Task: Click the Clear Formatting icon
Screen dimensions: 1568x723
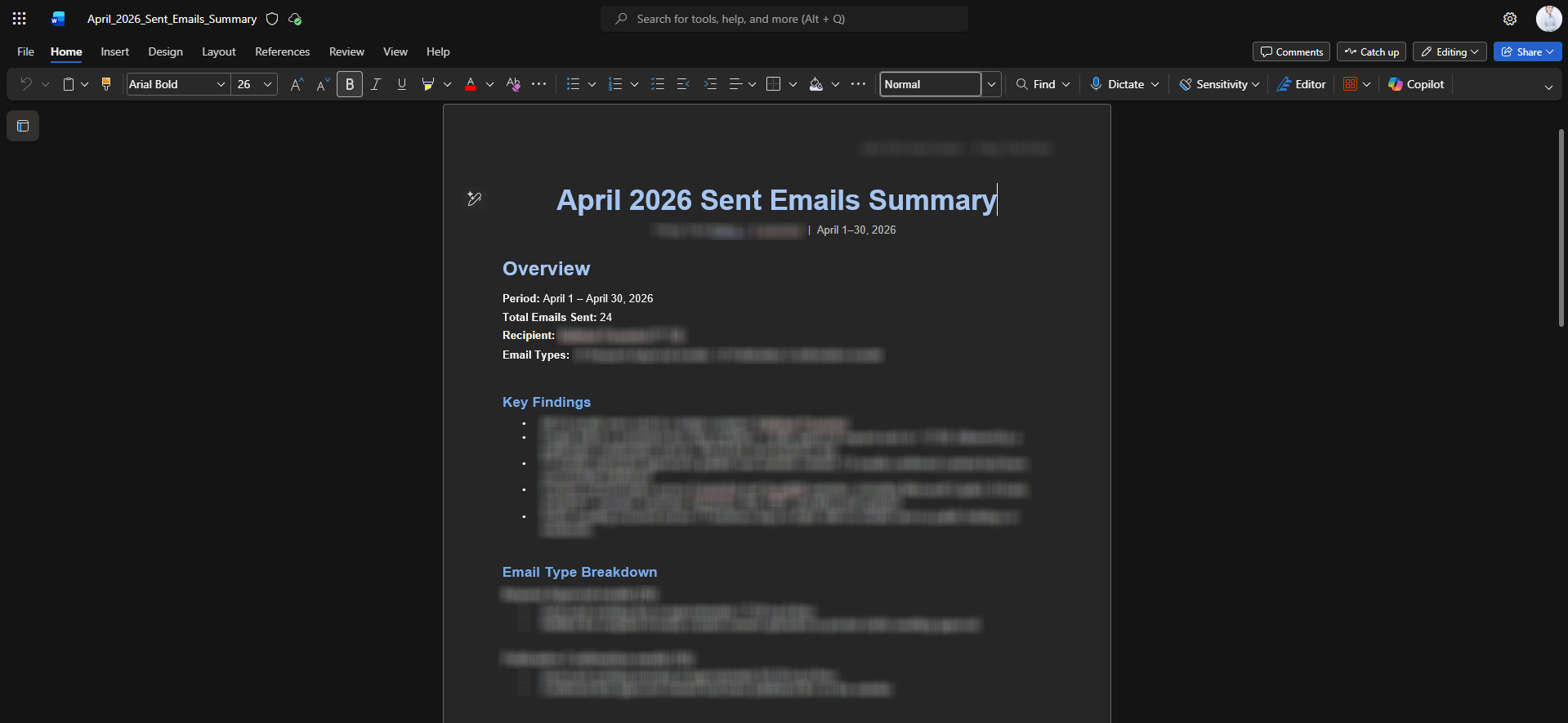Action: [x=513, y=84]
